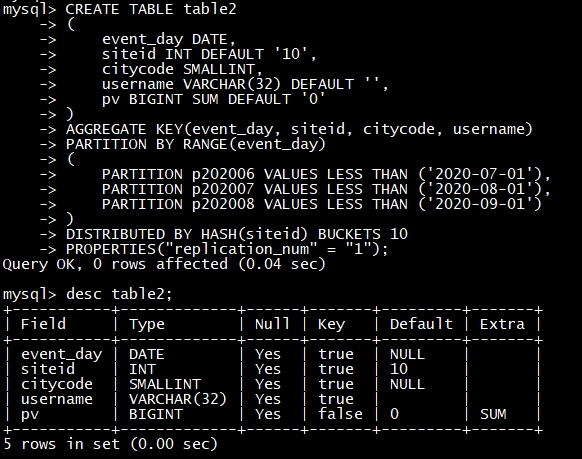Click the username VARCHAR(32) DEFAULT line
Image resolution: width=582 pixels, height=459 pixels.
tap(245, 84)
